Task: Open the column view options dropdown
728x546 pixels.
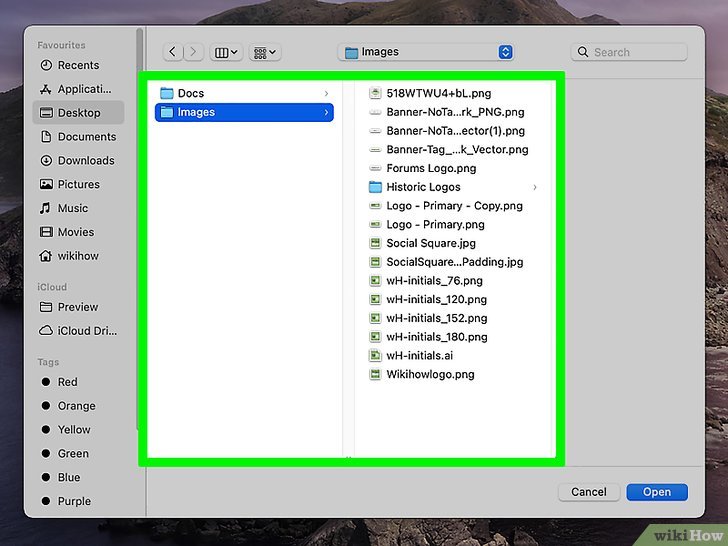Action: [226, 52]
